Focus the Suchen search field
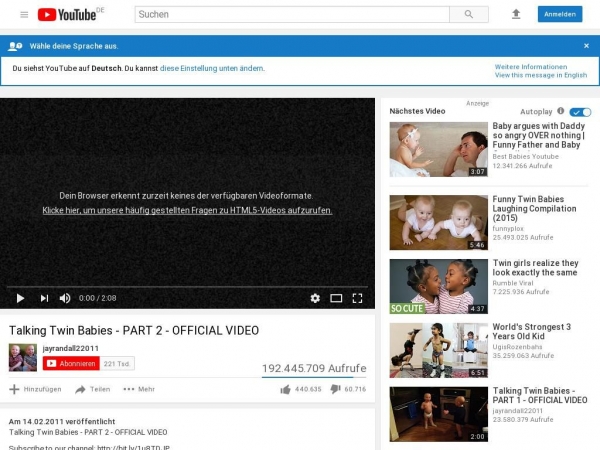 point(292,15)
